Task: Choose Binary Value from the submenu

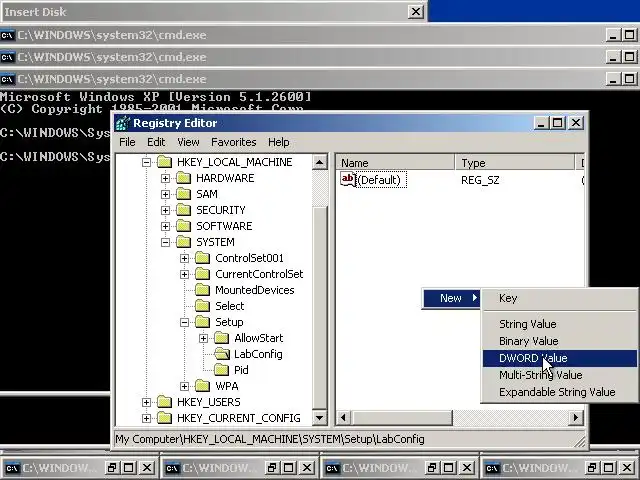Action: (560, 341)
